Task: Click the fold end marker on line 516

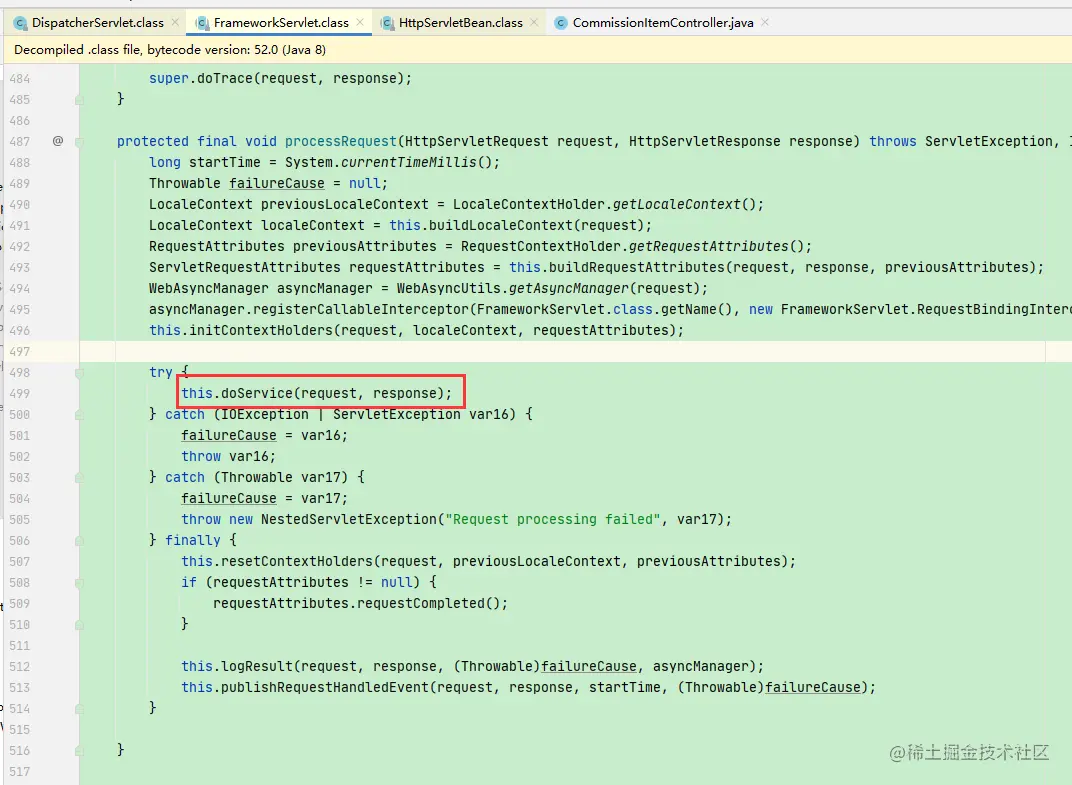Action: click(79, 751)
